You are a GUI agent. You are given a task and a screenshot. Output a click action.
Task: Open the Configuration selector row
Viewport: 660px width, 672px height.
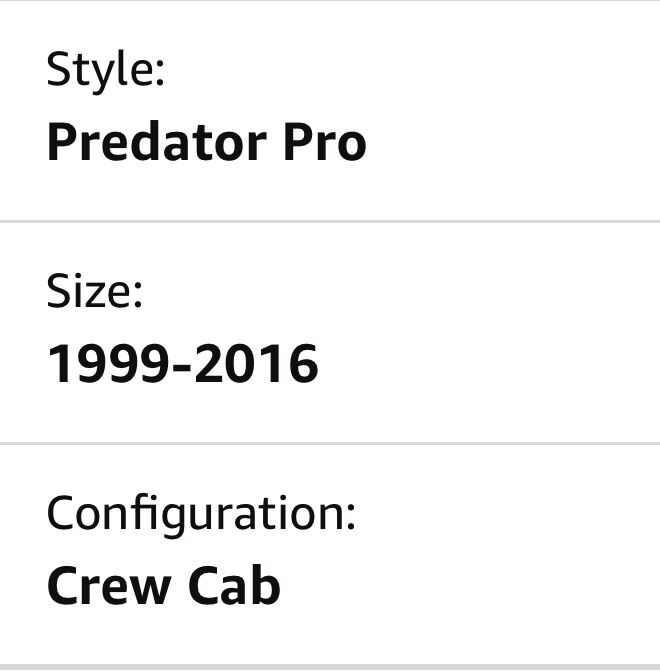(330, 552)
